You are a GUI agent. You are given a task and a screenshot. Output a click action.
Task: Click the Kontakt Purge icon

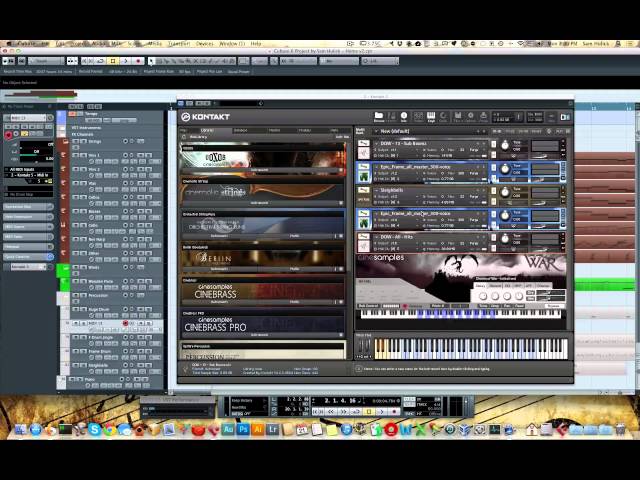point(483,116)
